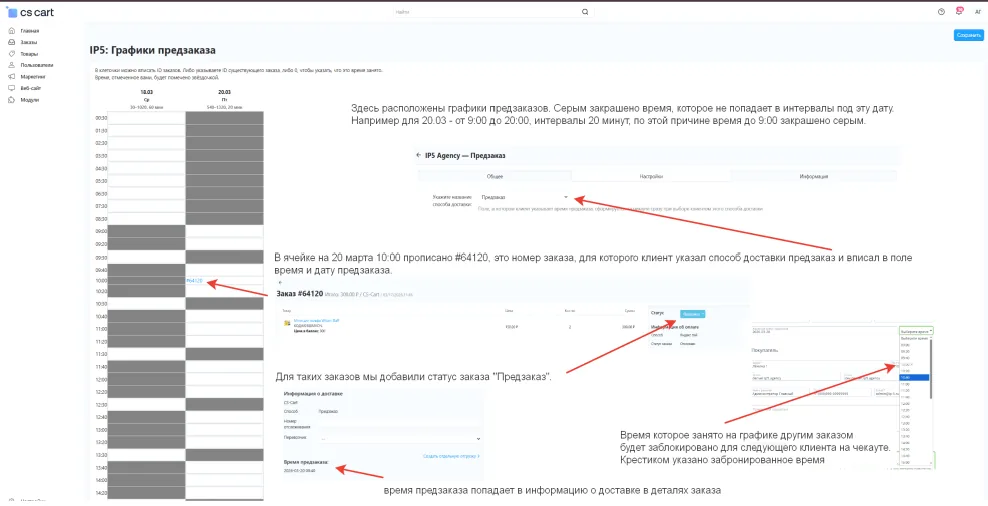Click 18.03 column cell for 11:30
The height and width of the screenshot is (506, 988).
click(146, 354)
